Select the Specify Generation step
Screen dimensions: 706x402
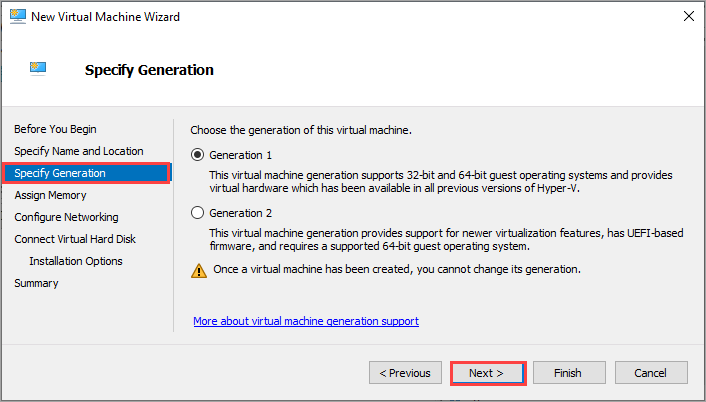[86, 173]
